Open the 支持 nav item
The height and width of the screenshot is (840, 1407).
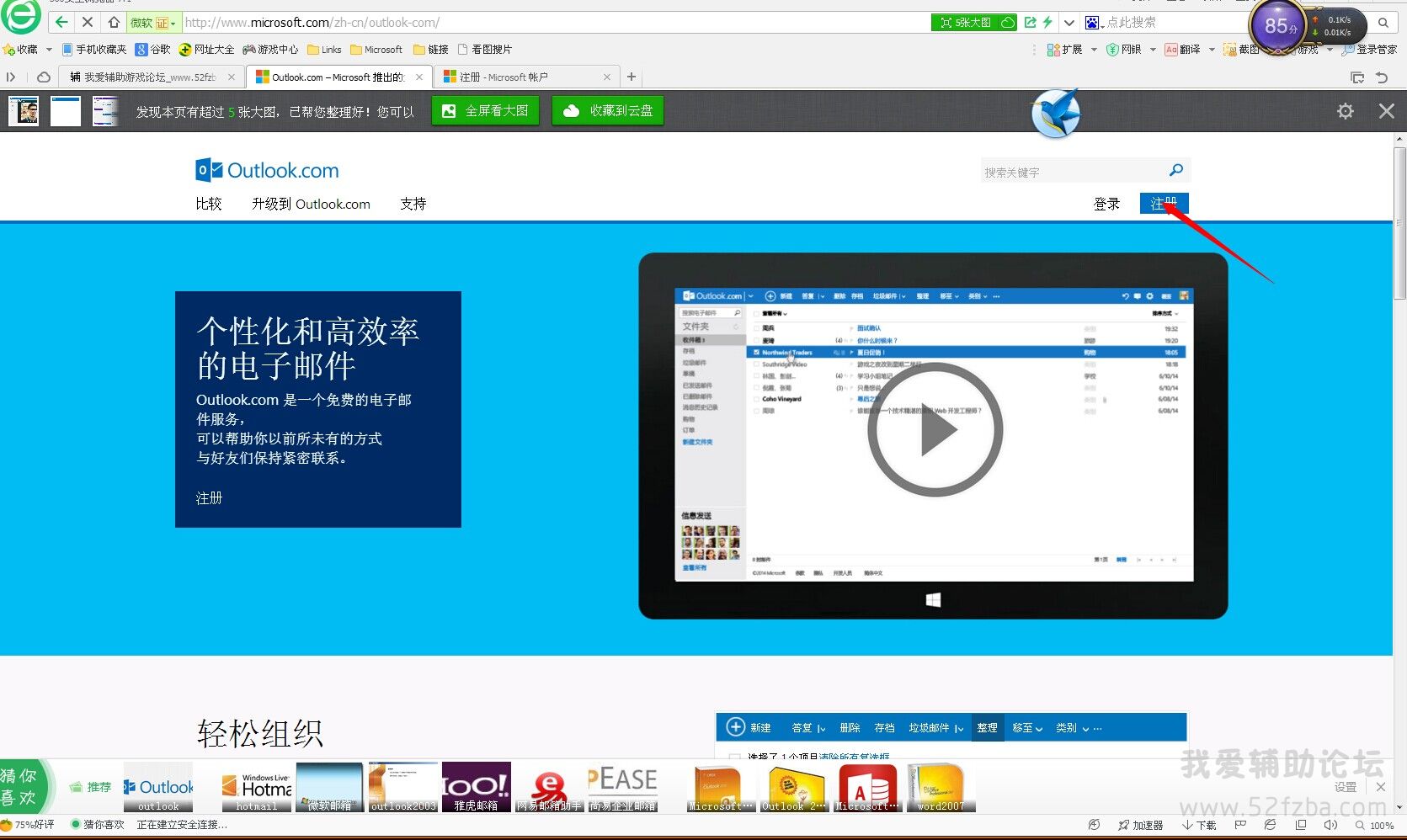click(413, 204)
